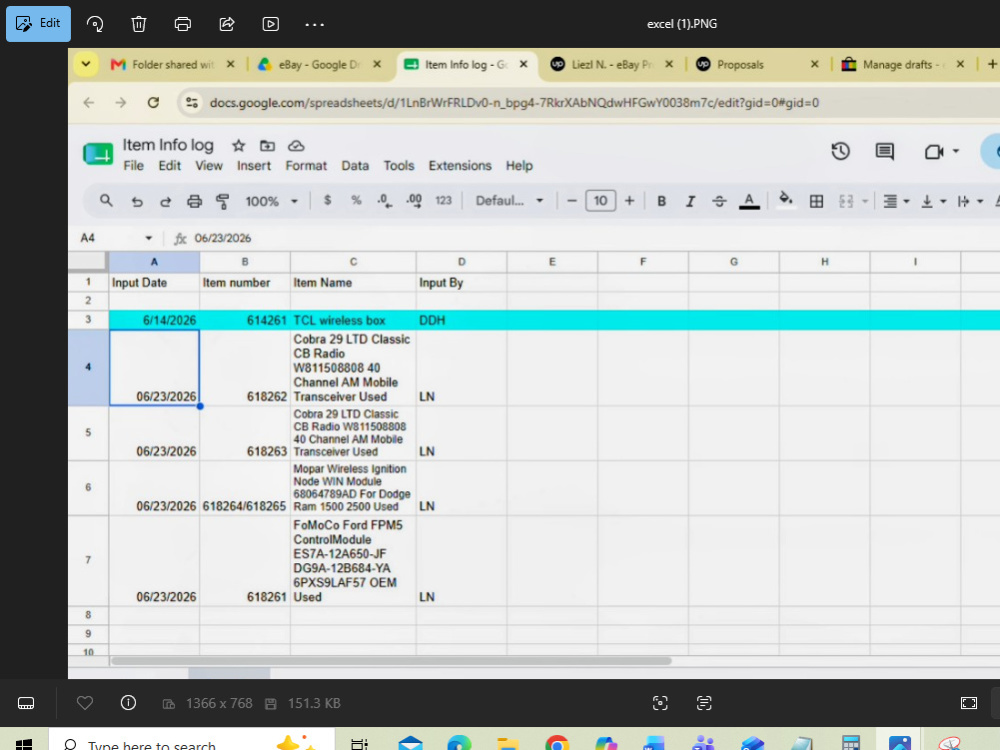Open the File menu
1000x750 pixels.
[x=133, y=166]
